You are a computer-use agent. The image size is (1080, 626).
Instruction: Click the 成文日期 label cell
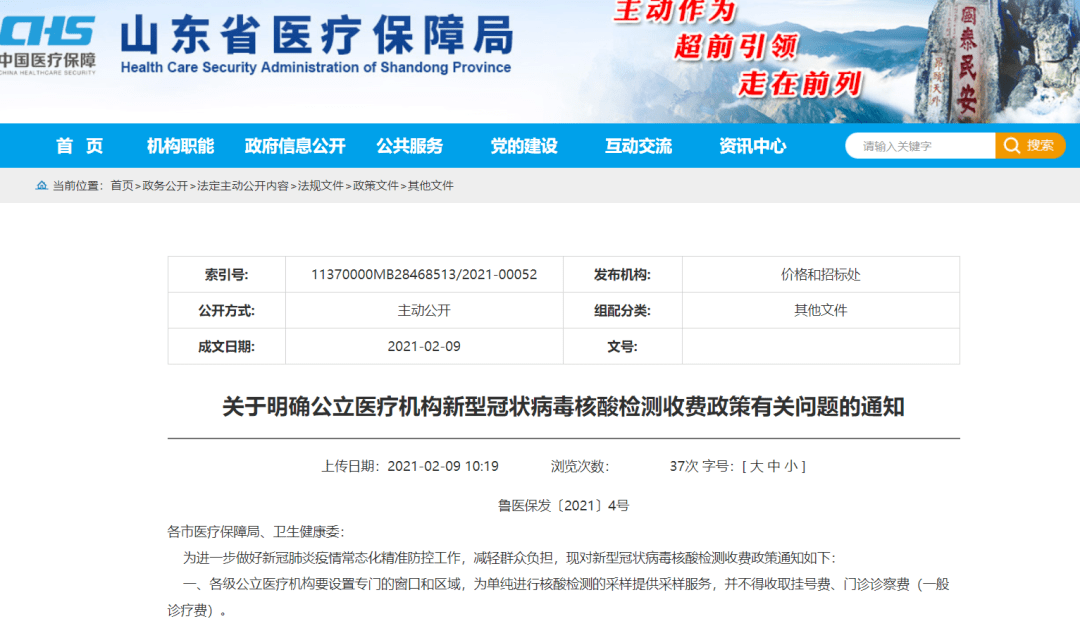pos(227,346)
